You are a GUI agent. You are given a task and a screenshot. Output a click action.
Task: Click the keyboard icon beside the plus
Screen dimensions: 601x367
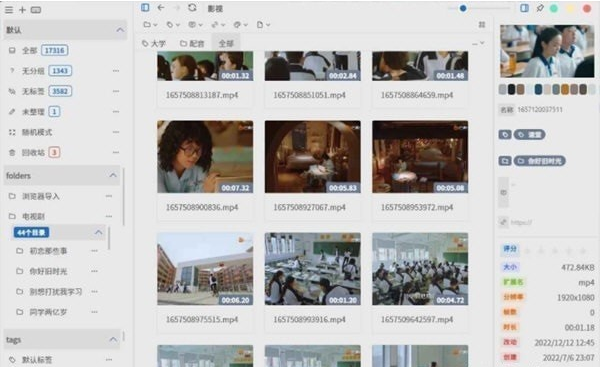pyautogui.click(x=36, y=10)
